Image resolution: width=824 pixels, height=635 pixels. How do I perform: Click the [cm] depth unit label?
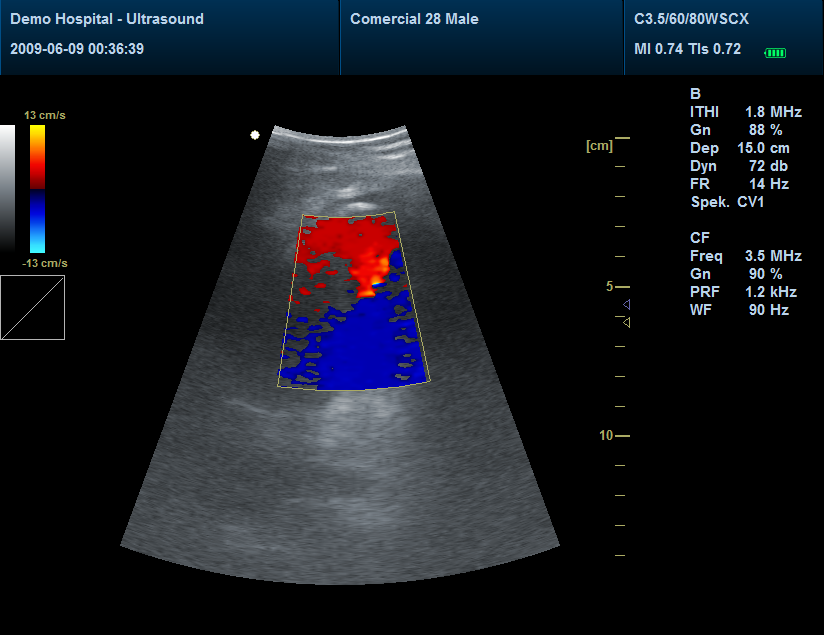[598, 145]
